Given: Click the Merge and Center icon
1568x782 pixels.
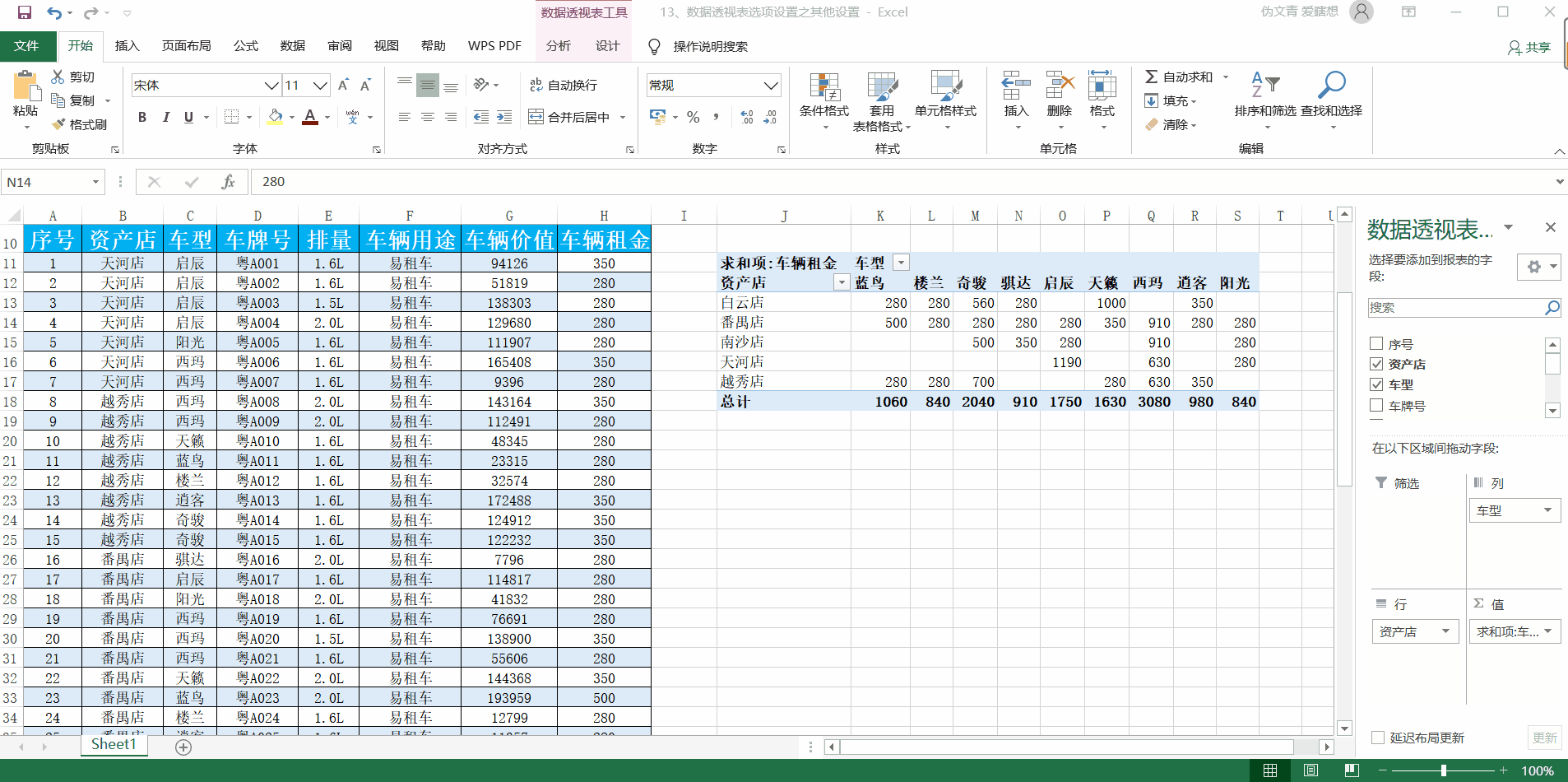Looking at the screenshot, I should point(536,117).
